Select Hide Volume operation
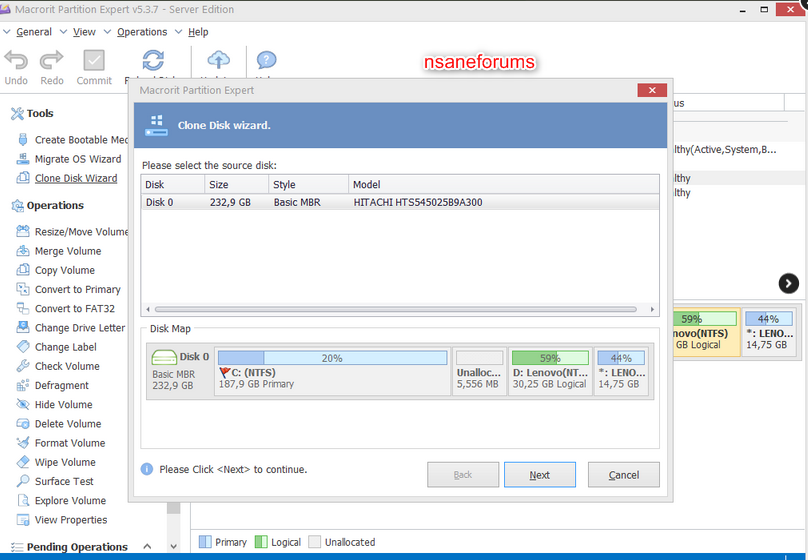Viewport: 808px width, 560px height. tap(55, 404)
